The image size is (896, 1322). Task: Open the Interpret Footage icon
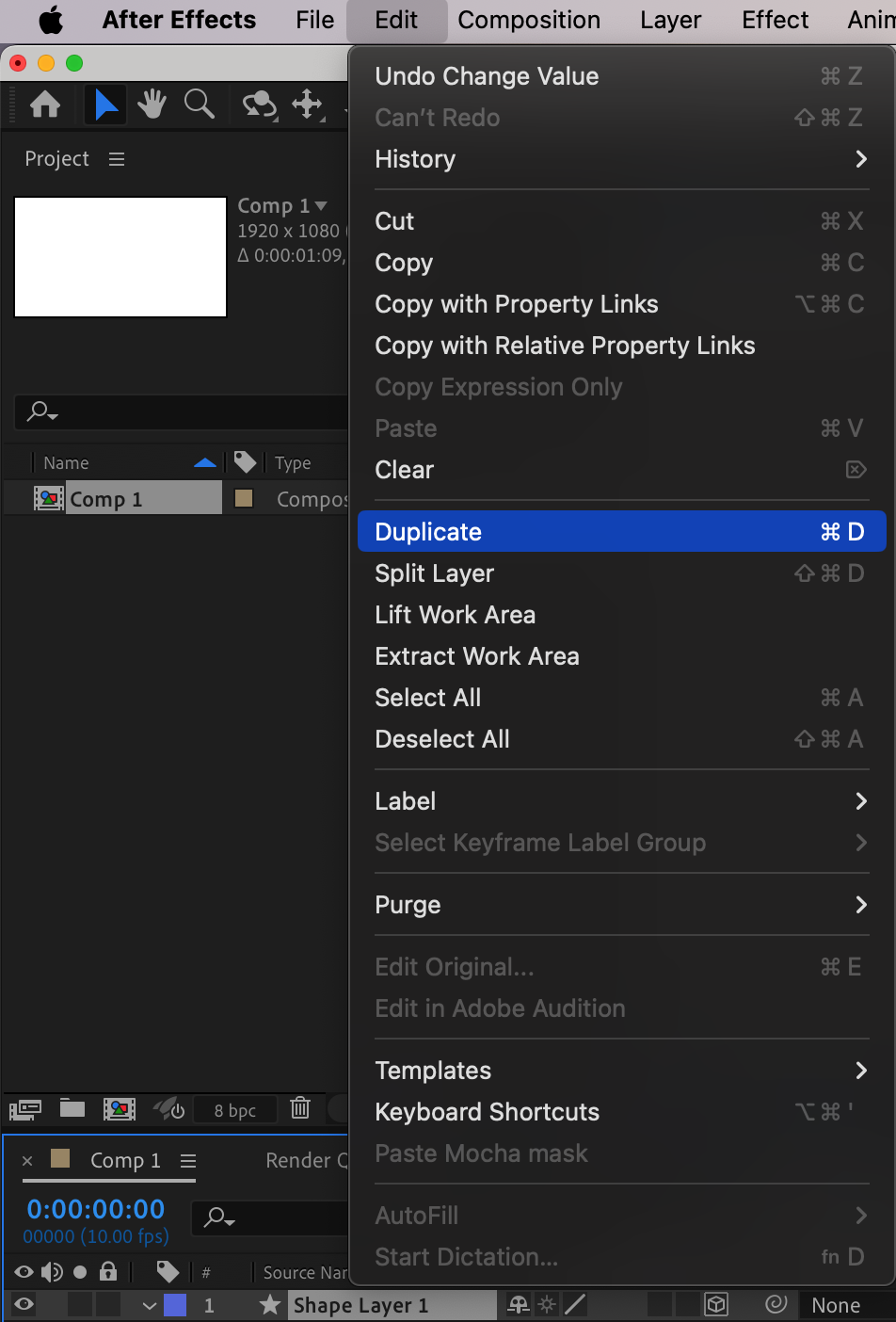[x=25, y=1108]
